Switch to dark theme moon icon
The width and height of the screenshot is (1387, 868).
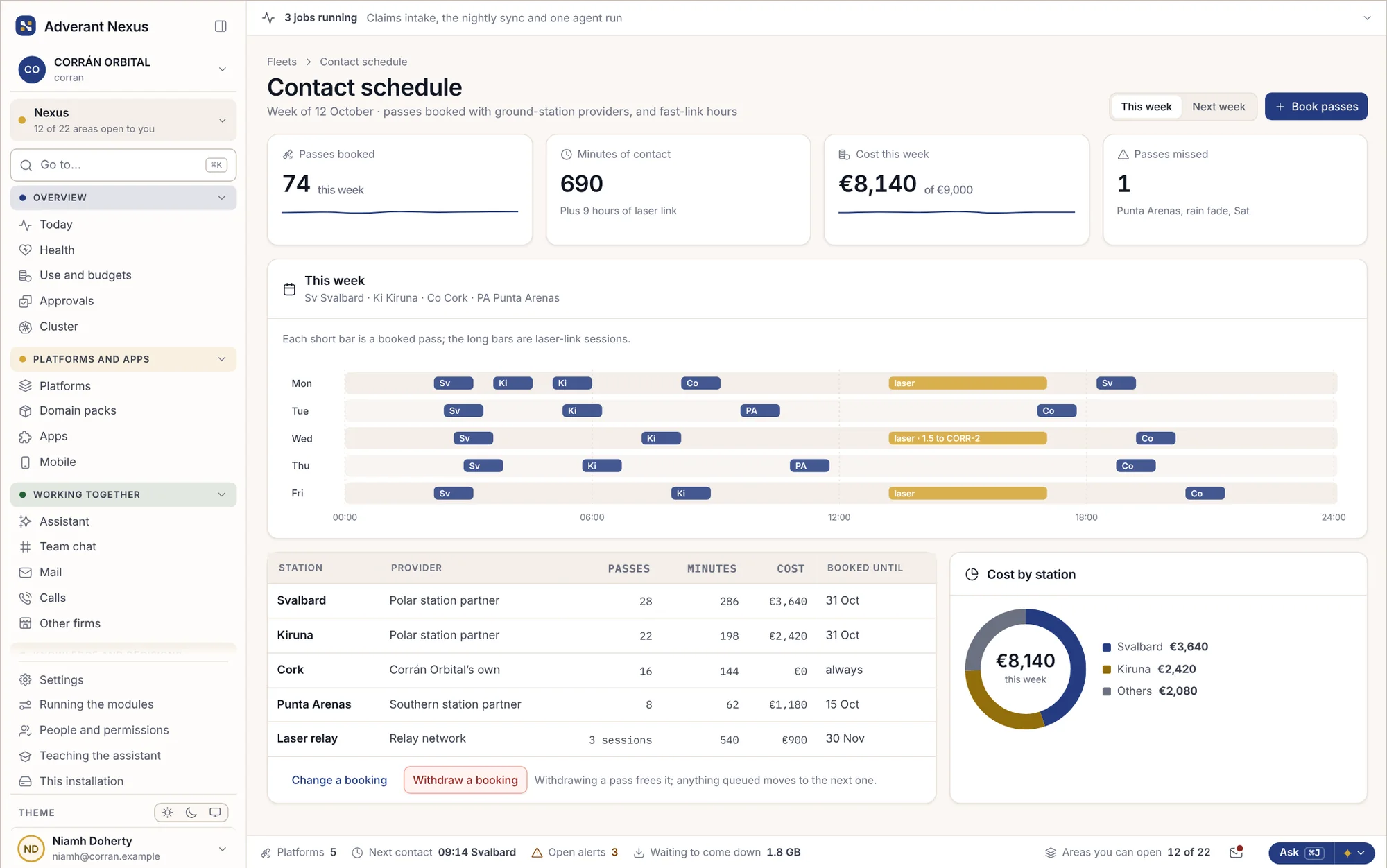[x=191, y=813]
